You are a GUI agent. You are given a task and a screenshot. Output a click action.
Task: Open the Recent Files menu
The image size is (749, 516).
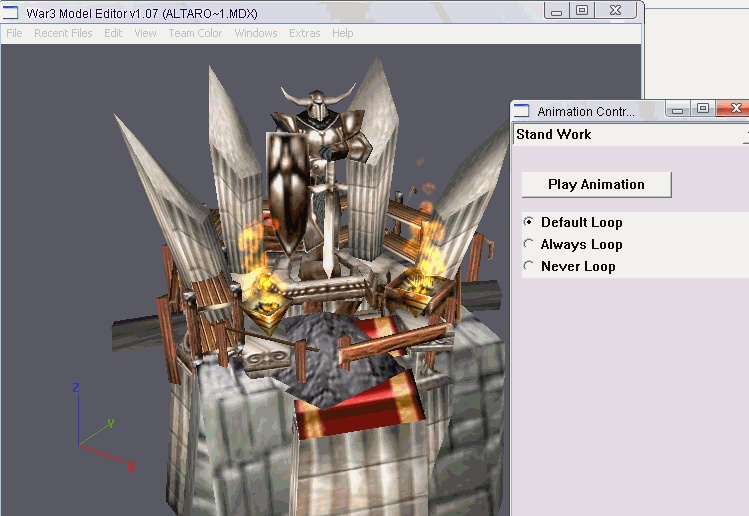[63, 33]
